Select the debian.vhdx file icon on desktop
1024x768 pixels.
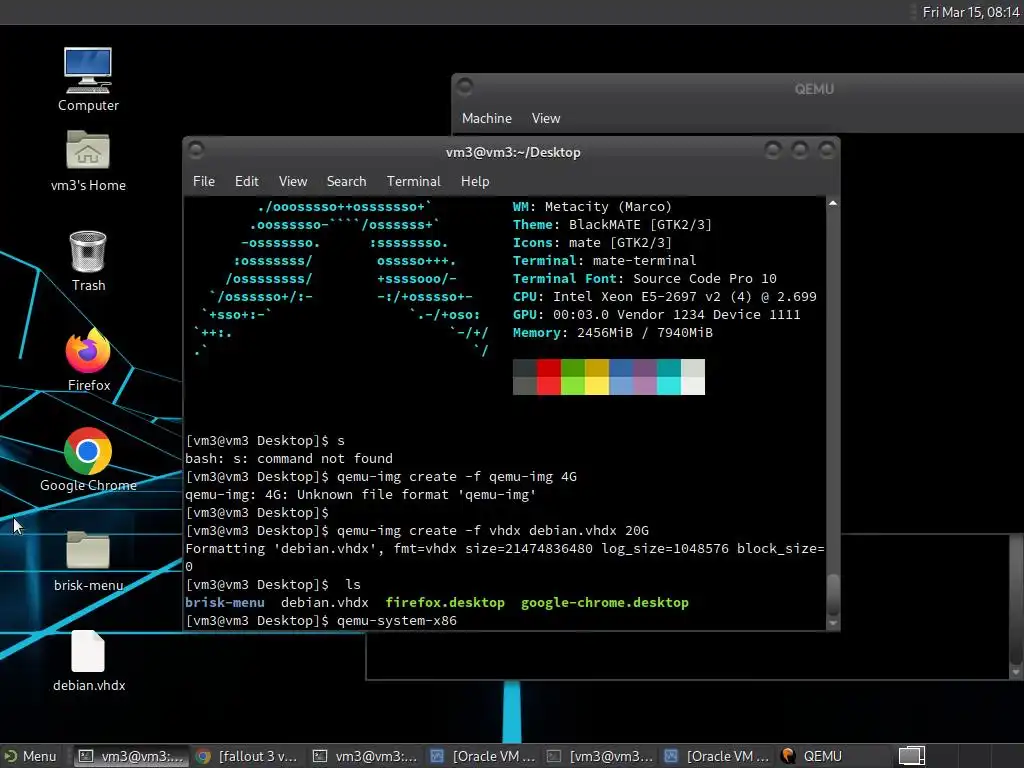pyautogui.click(x=88, y=661)
